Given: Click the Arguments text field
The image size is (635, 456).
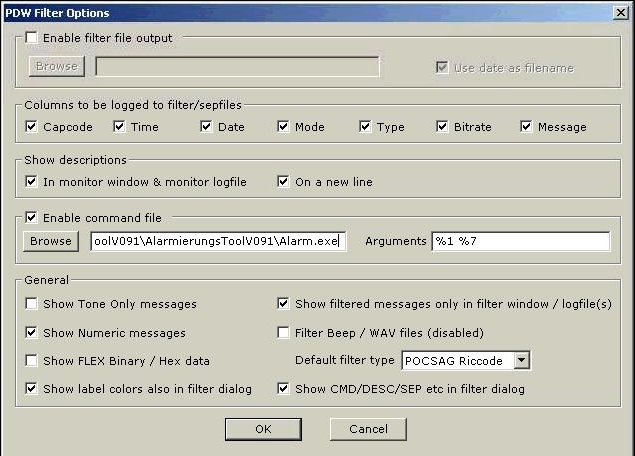Looking at the screenshot, I should coord(519,241).
